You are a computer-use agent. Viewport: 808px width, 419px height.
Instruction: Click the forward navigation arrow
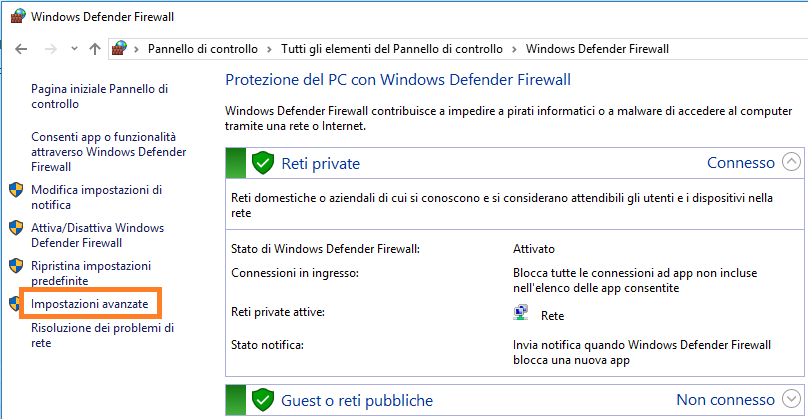pyautogui.click(x=47, y=48)
